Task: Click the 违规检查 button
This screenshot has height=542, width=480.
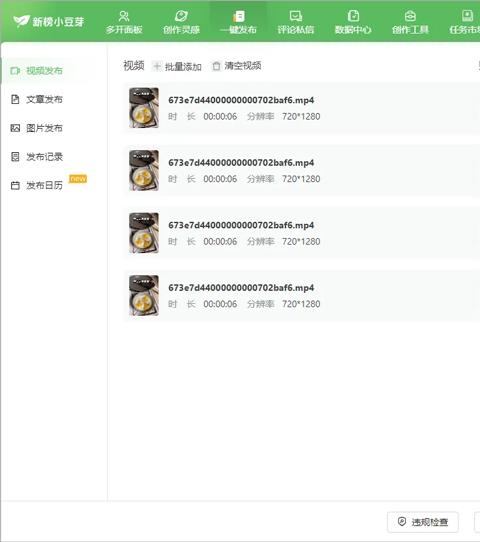Action: [423, 522]
